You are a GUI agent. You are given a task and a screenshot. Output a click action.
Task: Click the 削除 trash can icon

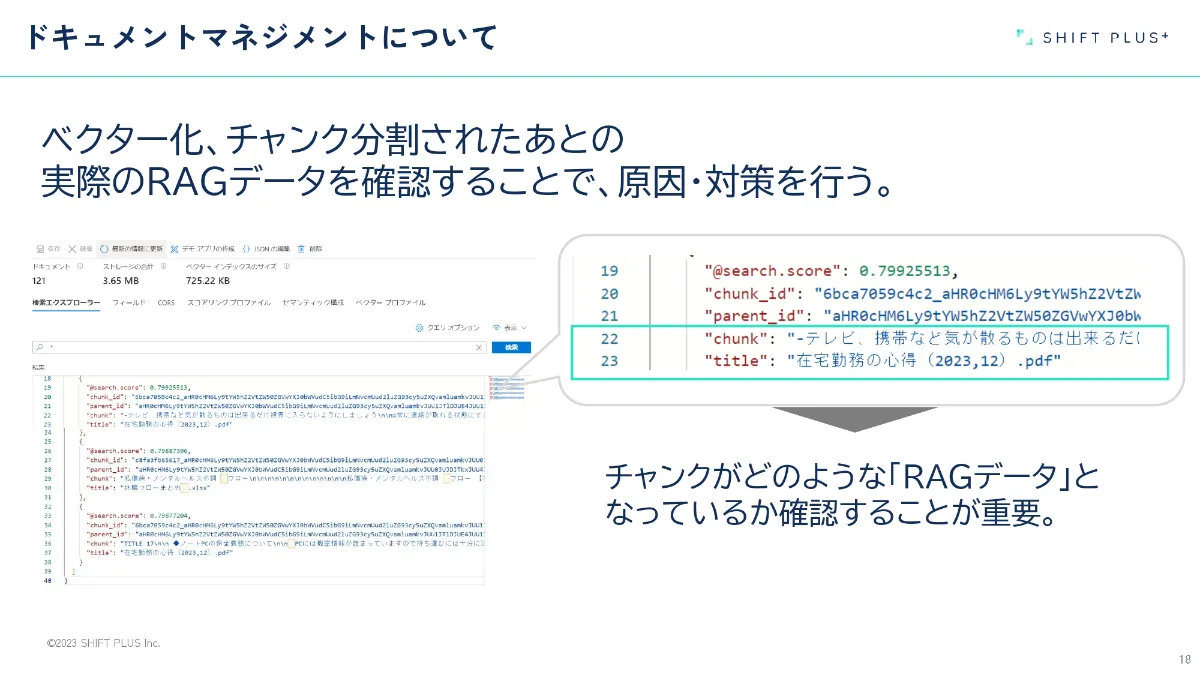(301, 249)
